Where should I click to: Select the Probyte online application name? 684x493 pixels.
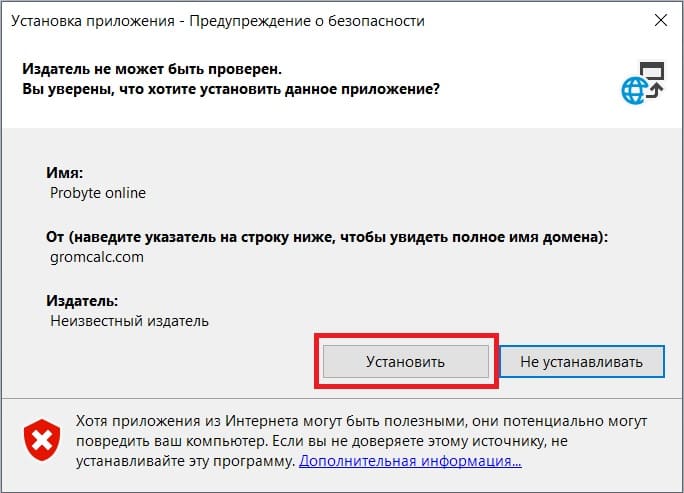(98, 192)
